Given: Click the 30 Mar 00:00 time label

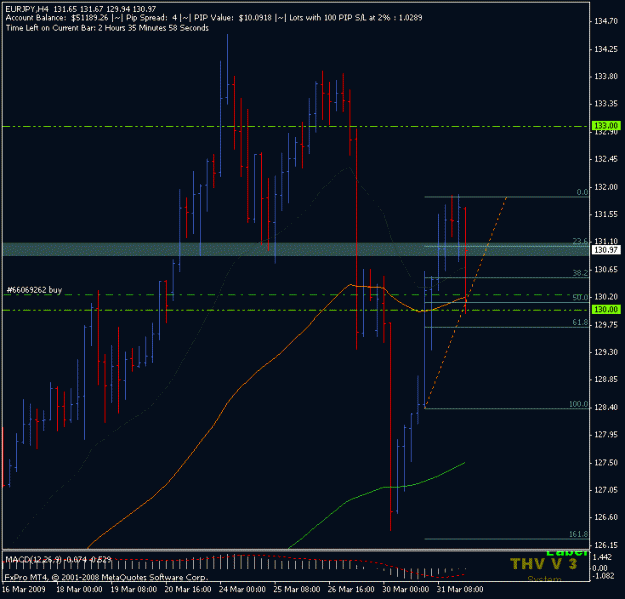Looking at the screenshot, I should click(405, 589).
